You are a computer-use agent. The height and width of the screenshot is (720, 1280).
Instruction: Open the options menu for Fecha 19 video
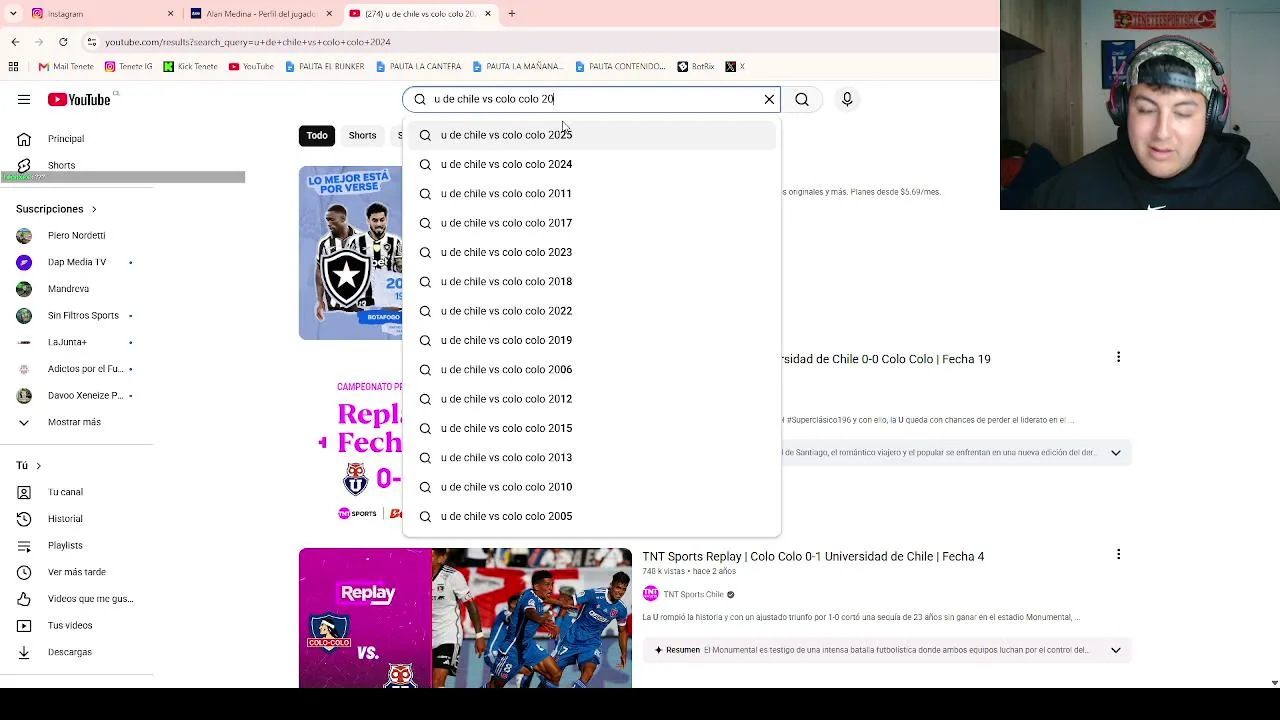pos(1118,357)
